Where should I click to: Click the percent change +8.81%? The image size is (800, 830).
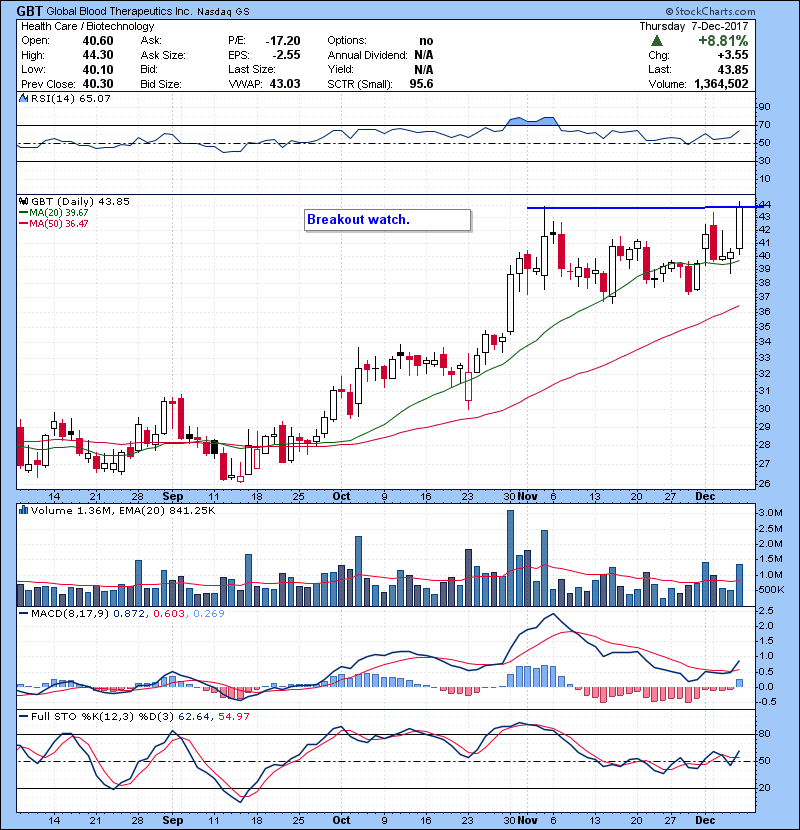(x=723, y=41)
